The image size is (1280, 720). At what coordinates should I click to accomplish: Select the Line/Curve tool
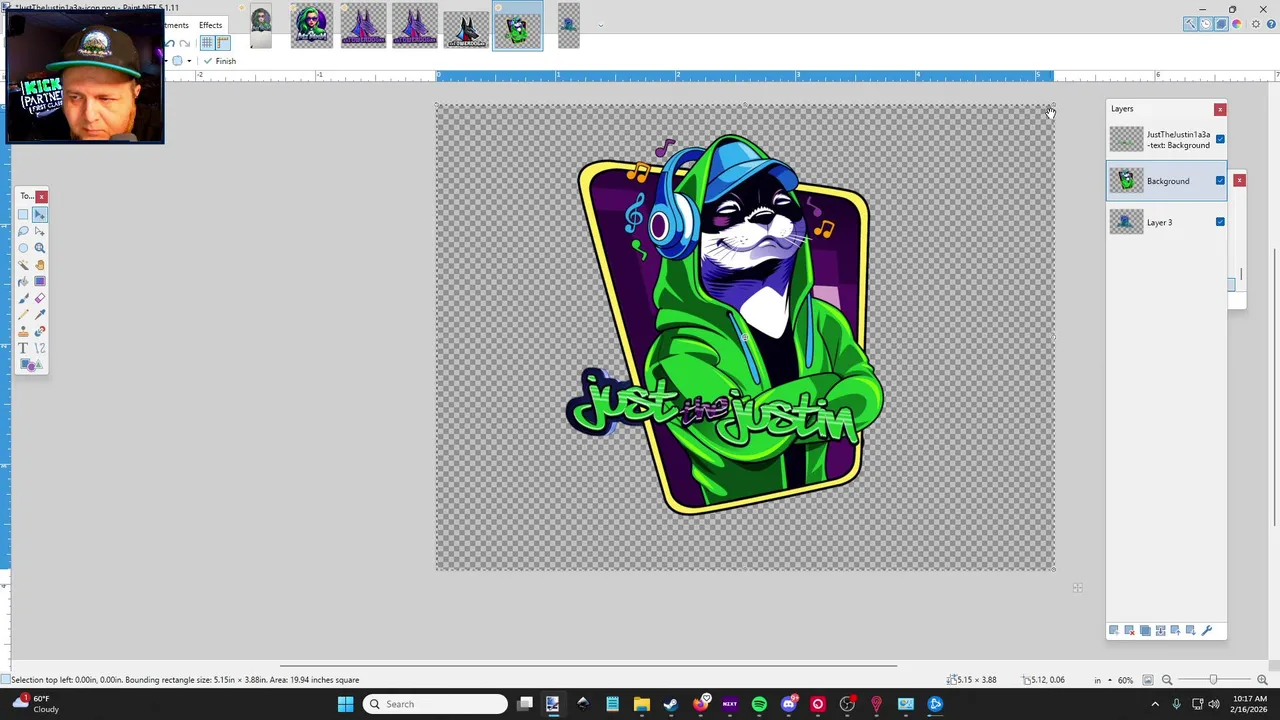[40, 348]
